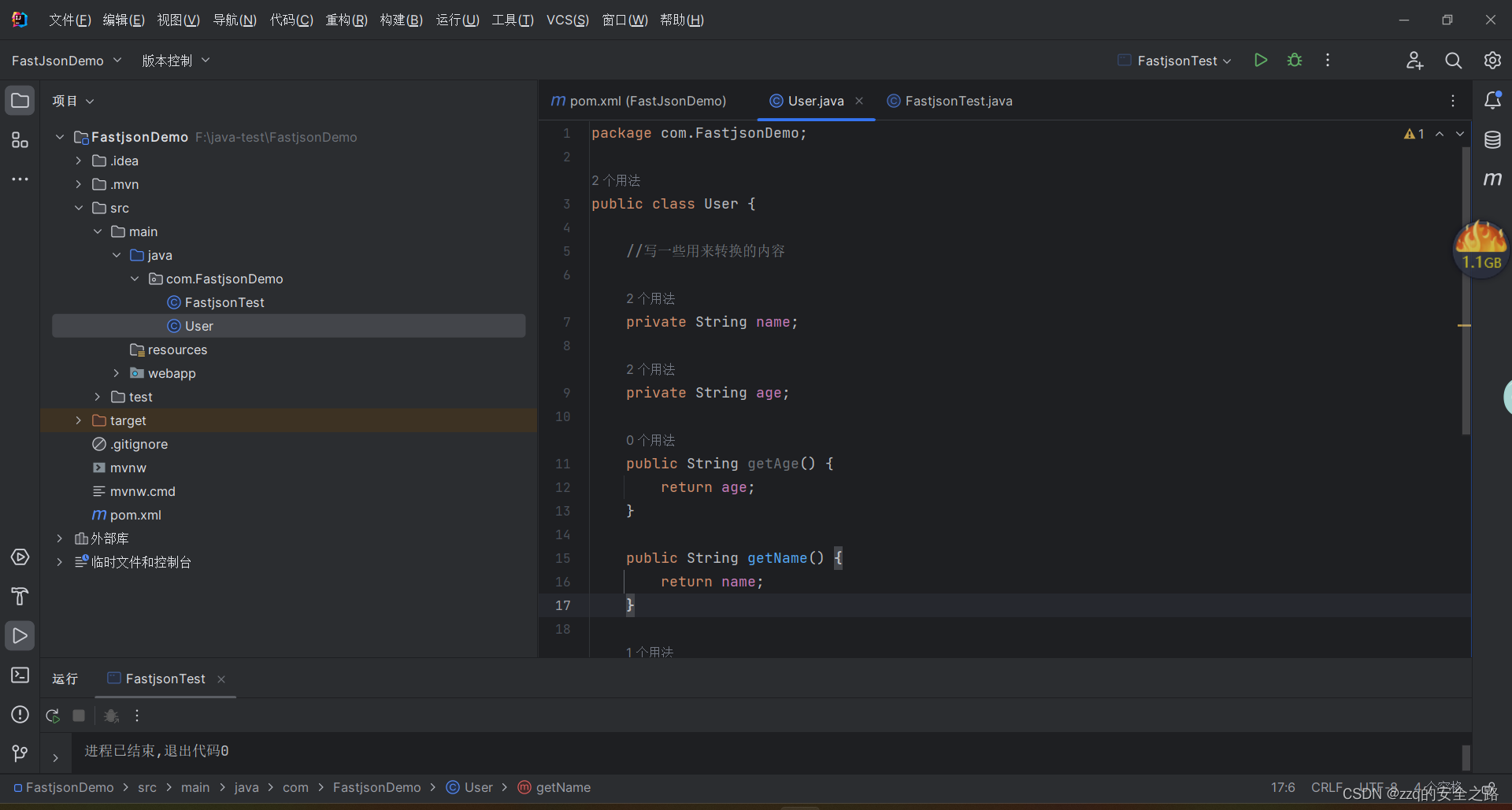Jump to previous highlighted error arrow
Screen dimensions: 1512x810
pos(1440,134)
